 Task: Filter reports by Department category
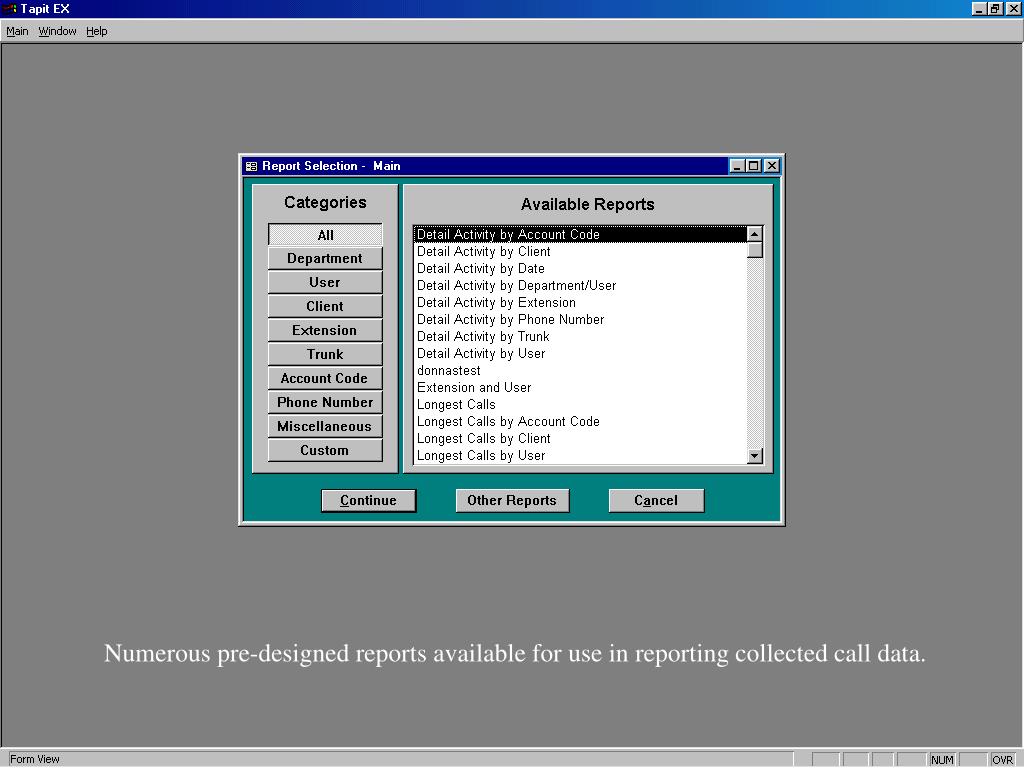(x=325, y=259)
